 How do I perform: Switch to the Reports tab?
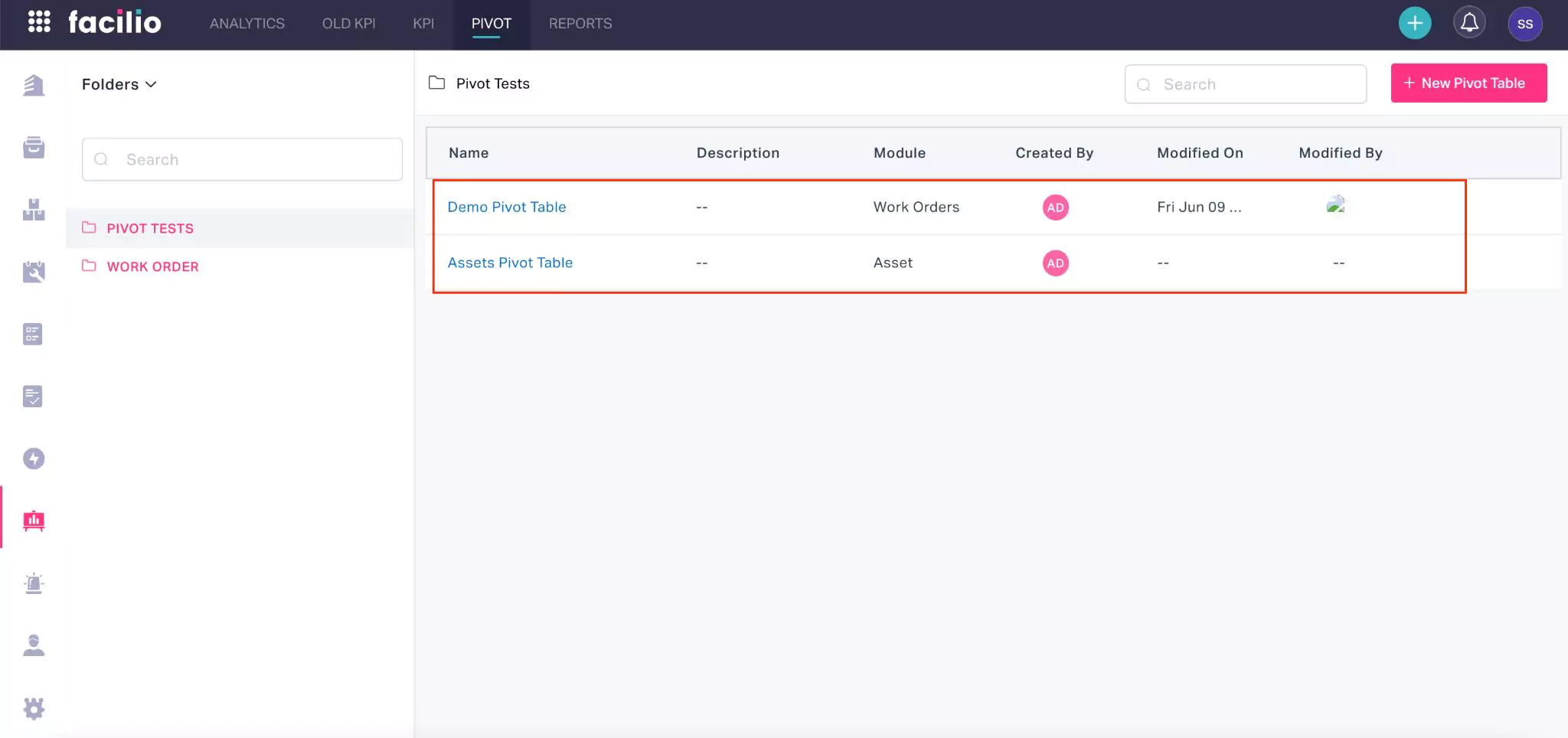[x=580, y=24]
